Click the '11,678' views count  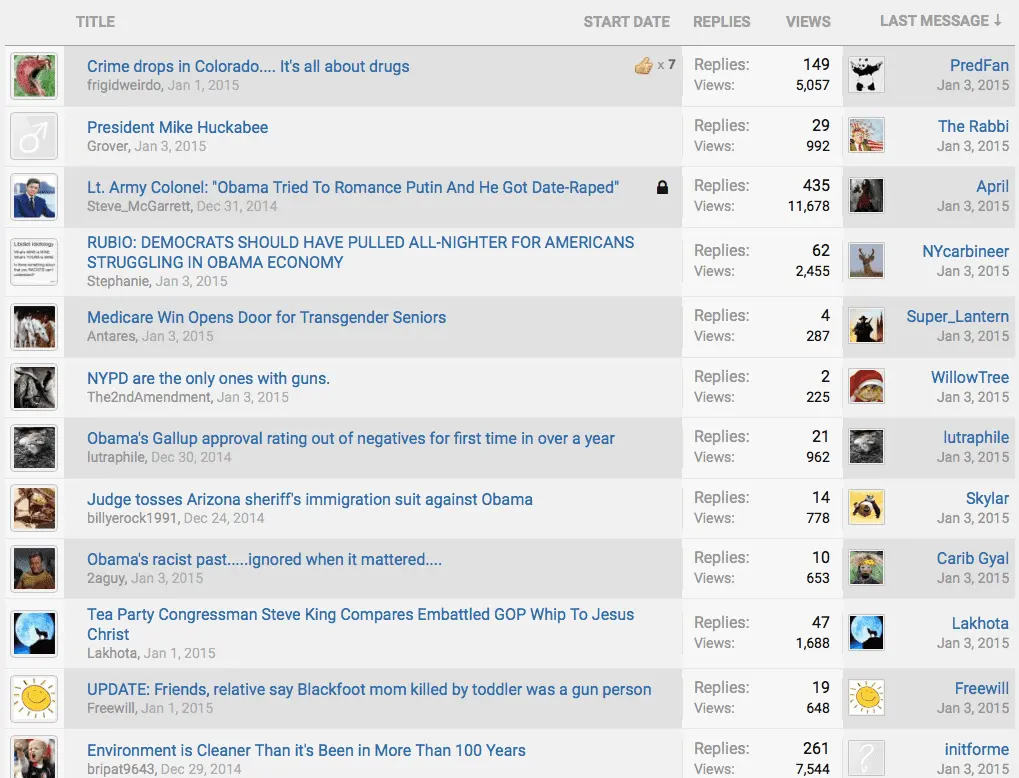[808, 206]
